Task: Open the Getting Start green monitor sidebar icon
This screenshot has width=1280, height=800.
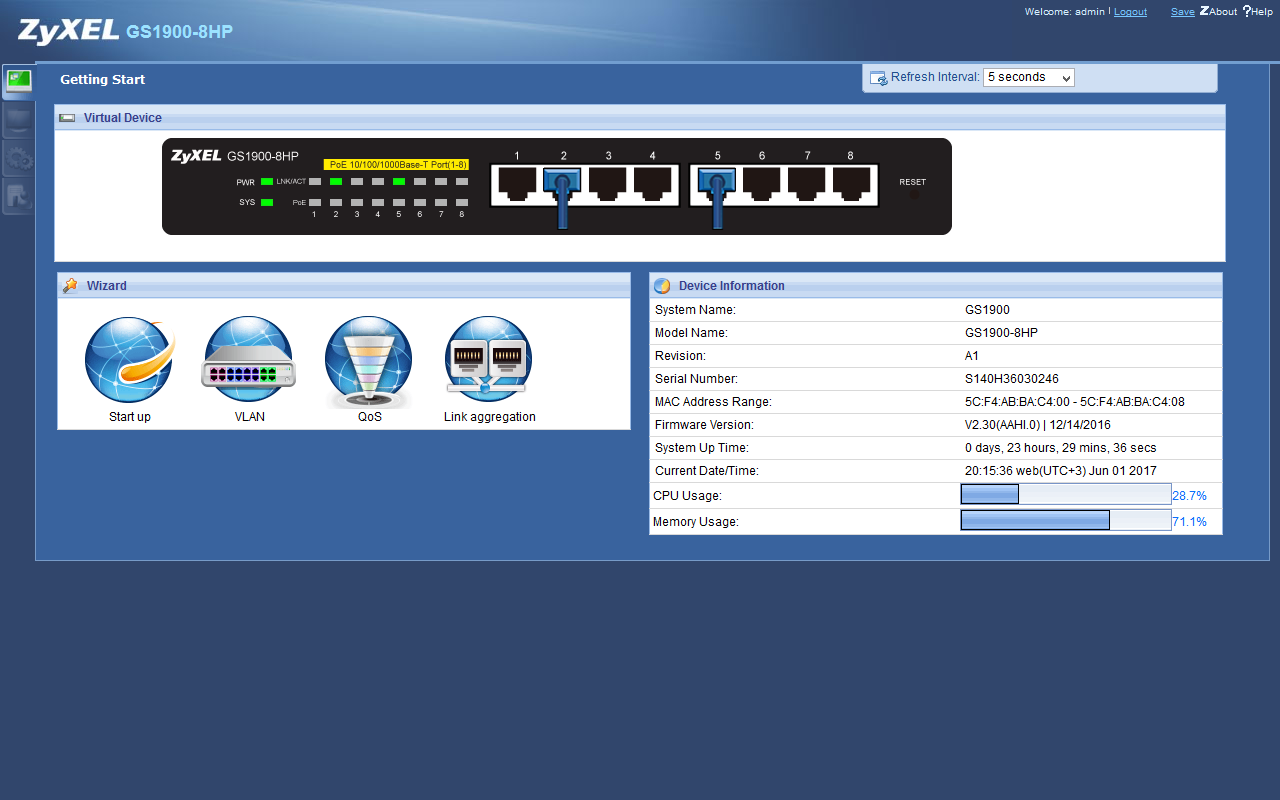Action: tap(18, 82)
